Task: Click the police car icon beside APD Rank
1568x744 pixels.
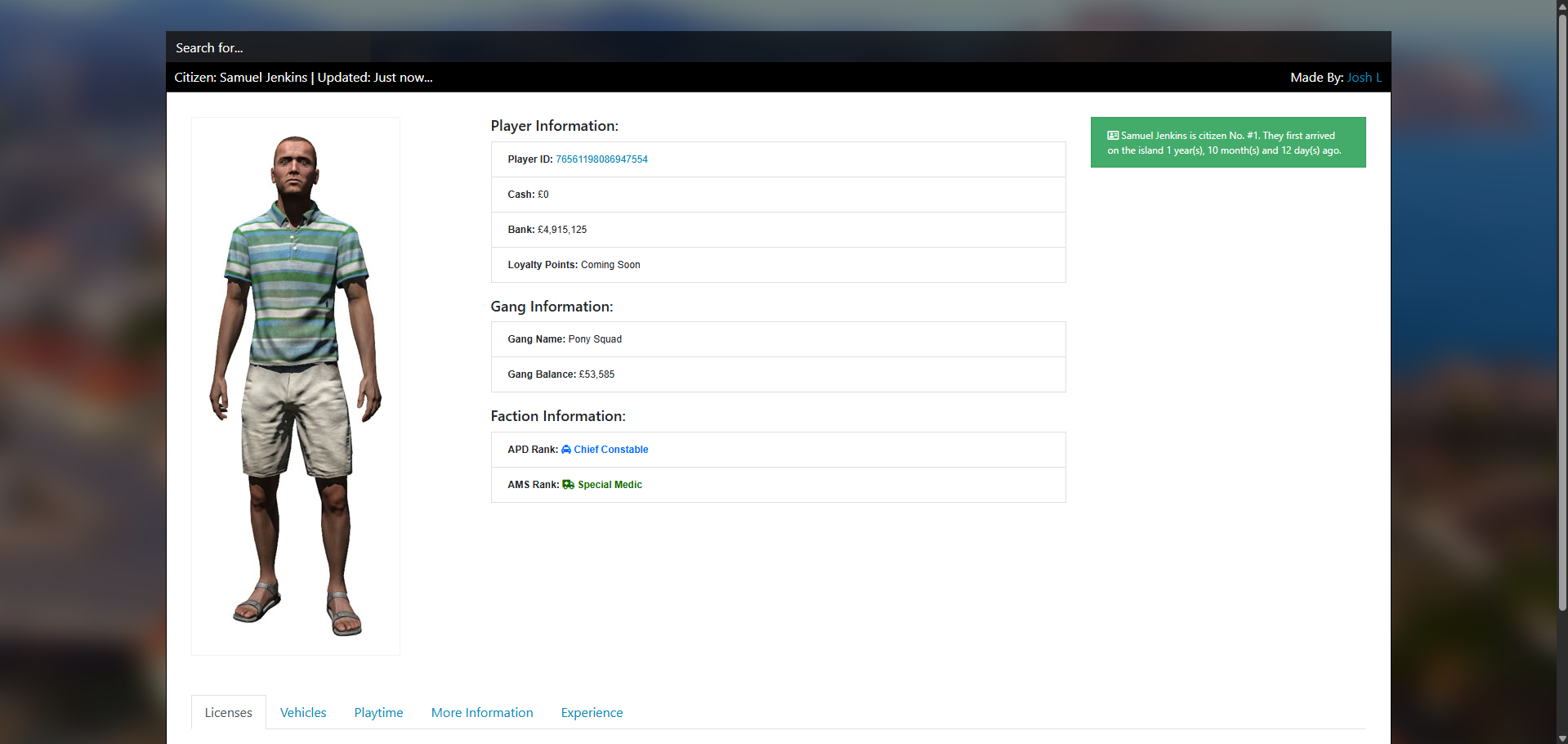Action: click(566, 450)
